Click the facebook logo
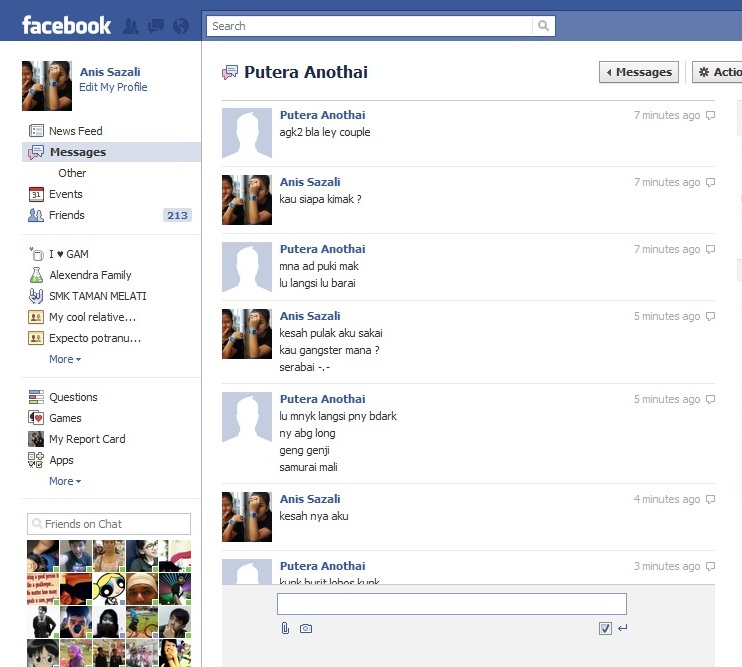The width and height of the screenshot is (742, 667). coord(67,26)
